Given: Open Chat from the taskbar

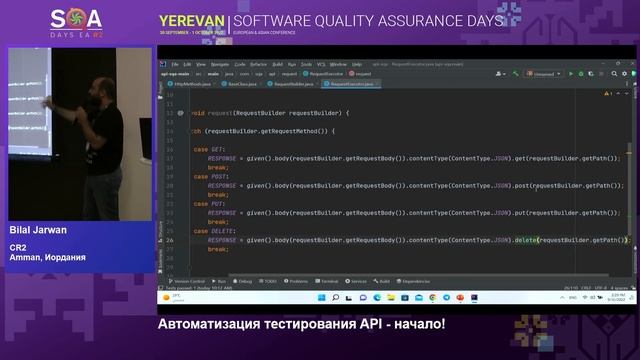Looking at the screenshot, I should point(363,298).
